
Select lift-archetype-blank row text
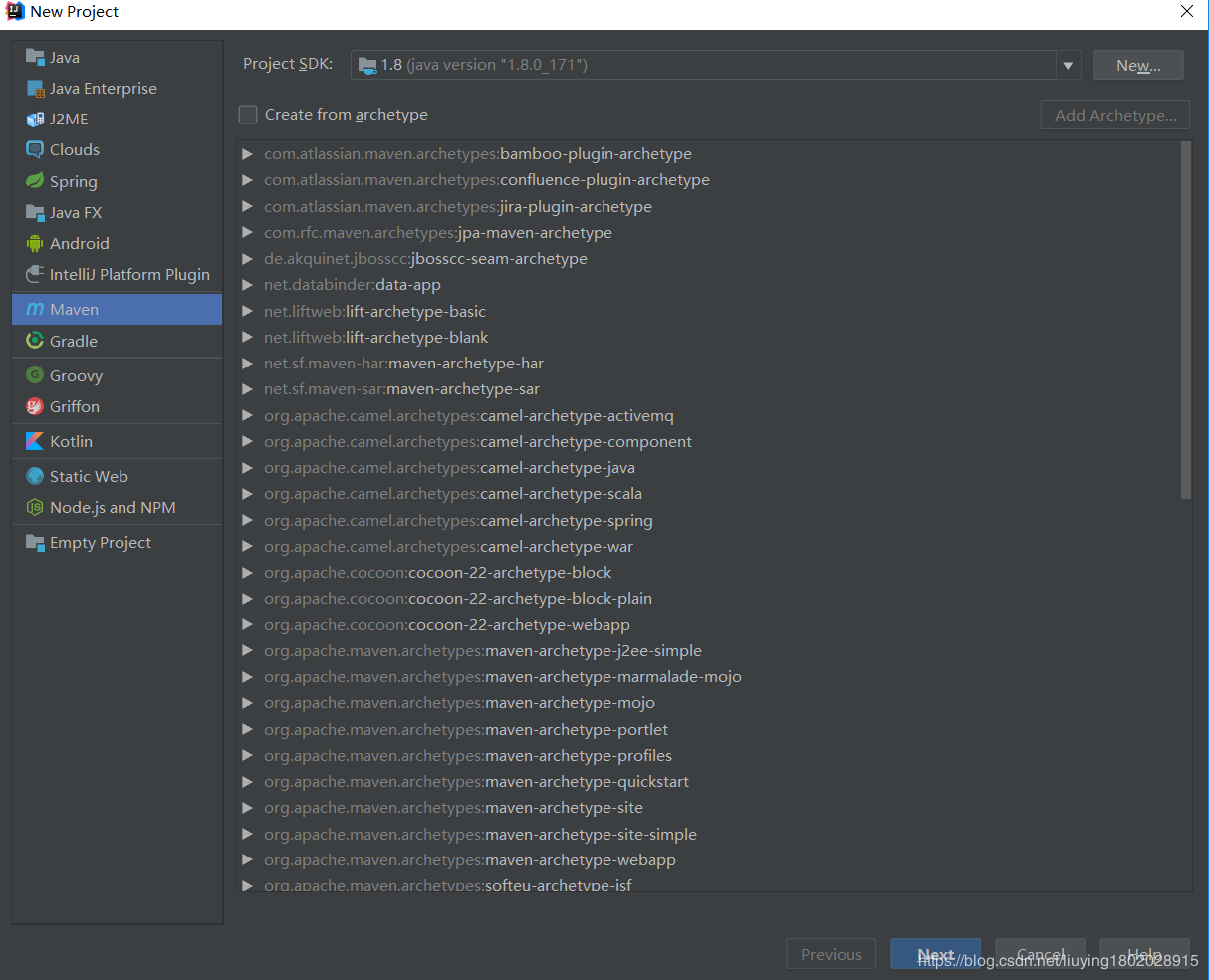(375, 337)
